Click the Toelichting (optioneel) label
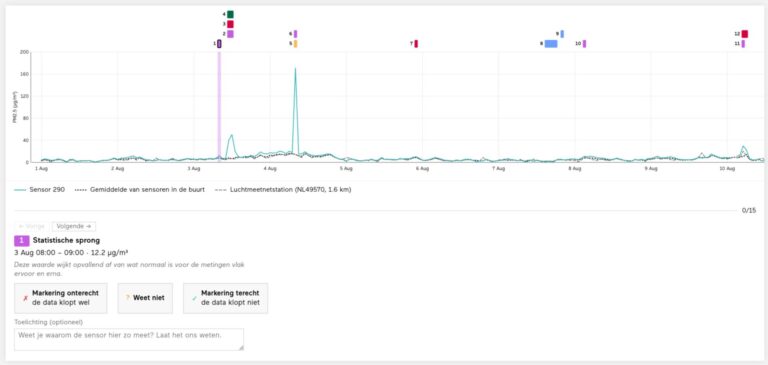This screenshot has width=768, height=365. (x=48, y=322)
